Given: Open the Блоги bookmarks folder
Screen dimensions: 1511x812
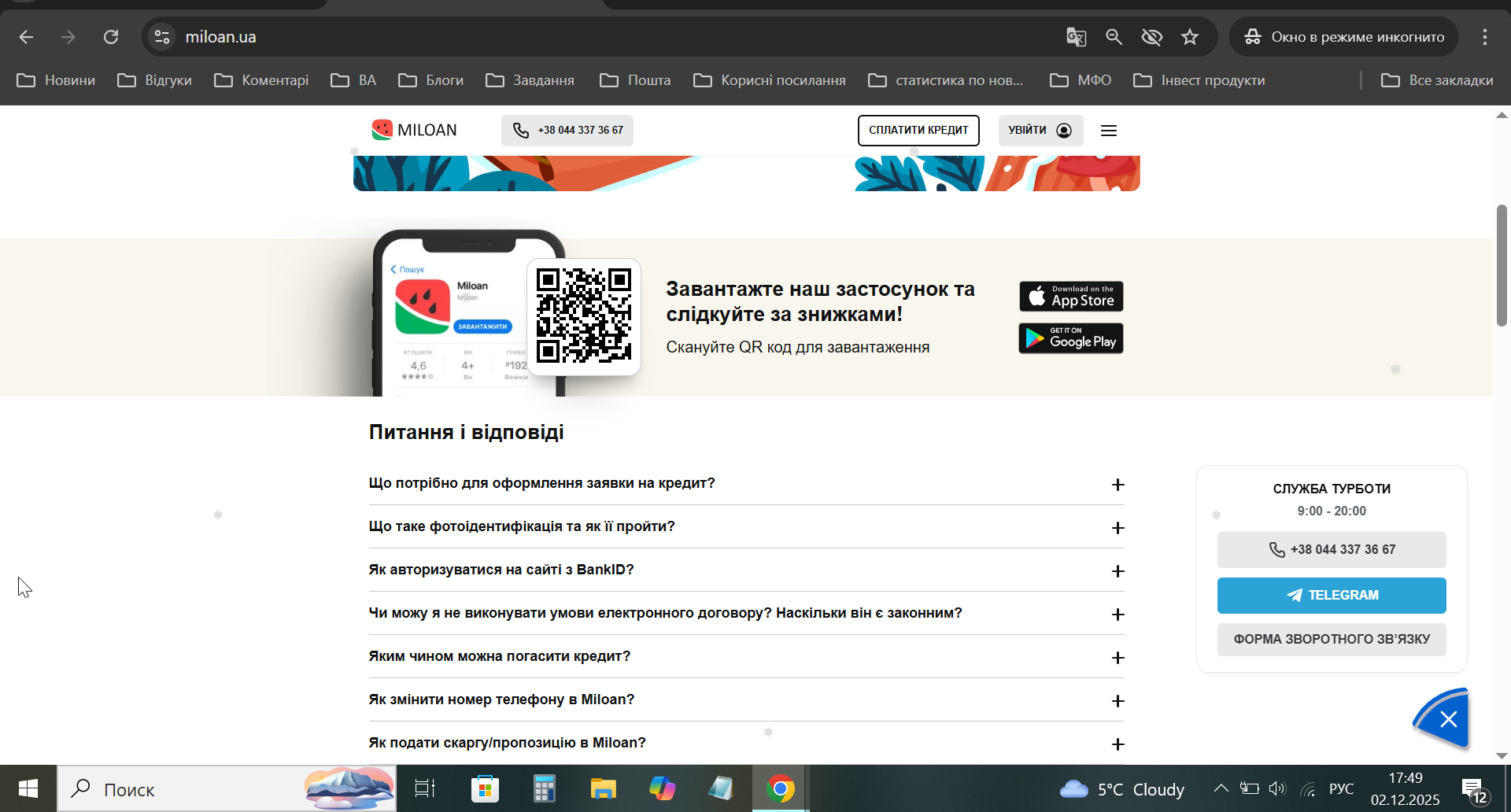Looking at the screenshot, I should click(x=430, y=80).
